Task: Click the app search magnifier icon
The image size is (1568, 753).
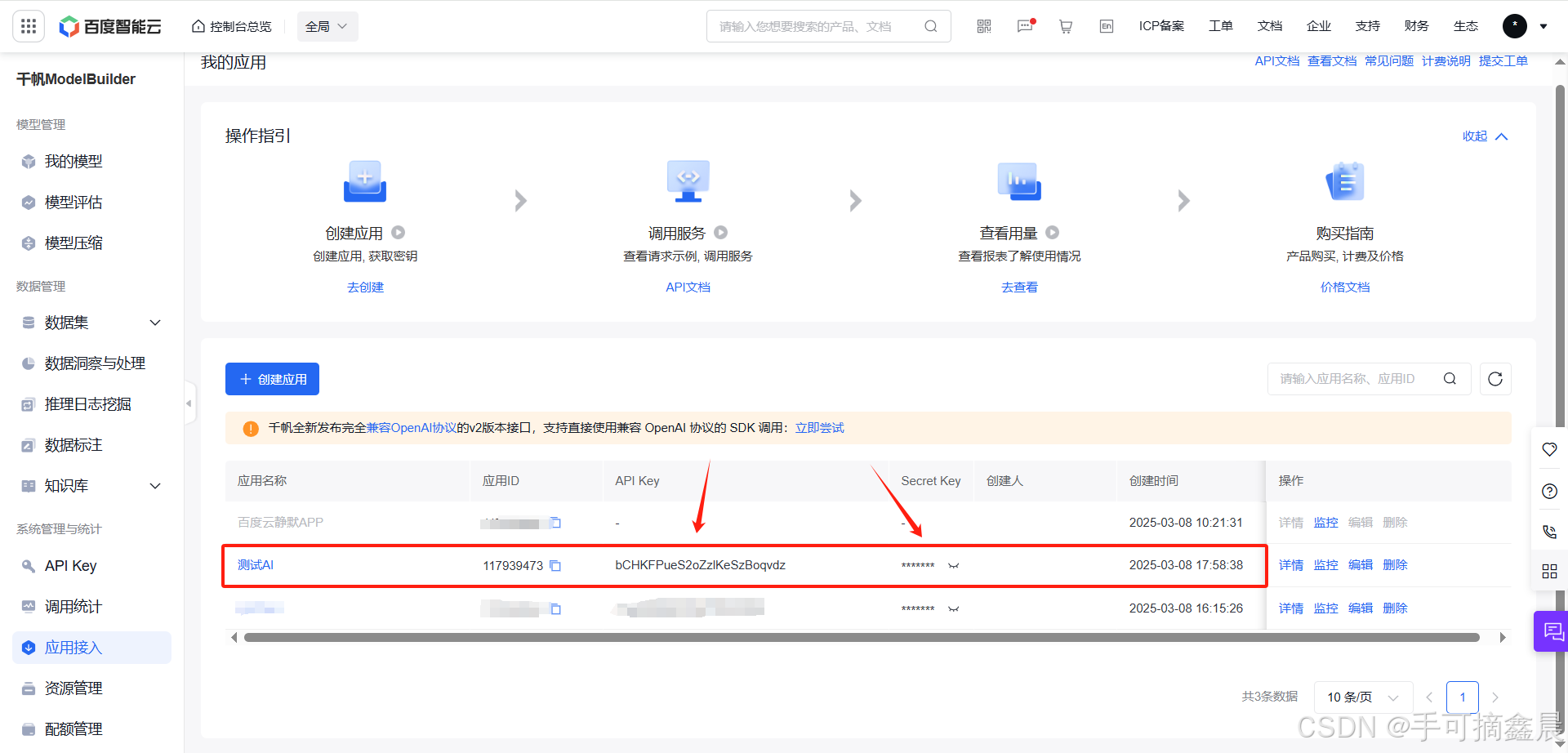Action: 1450,379
